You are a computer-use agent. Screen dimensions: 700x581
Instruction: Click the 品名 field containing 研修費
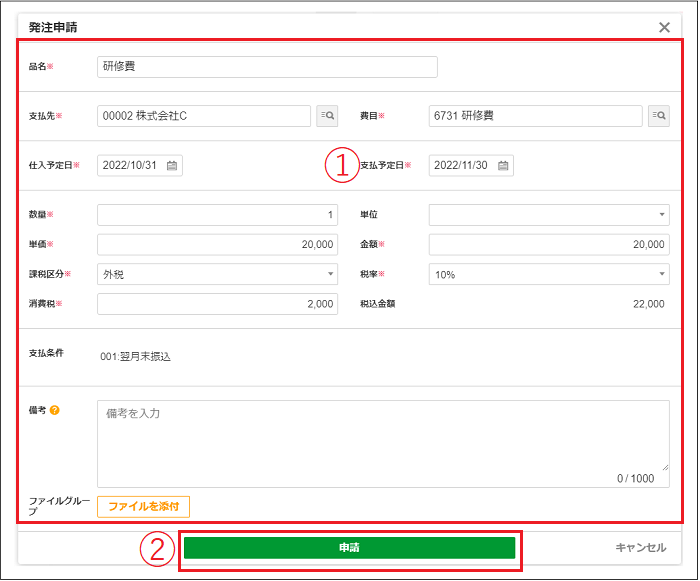click(267, 67)
